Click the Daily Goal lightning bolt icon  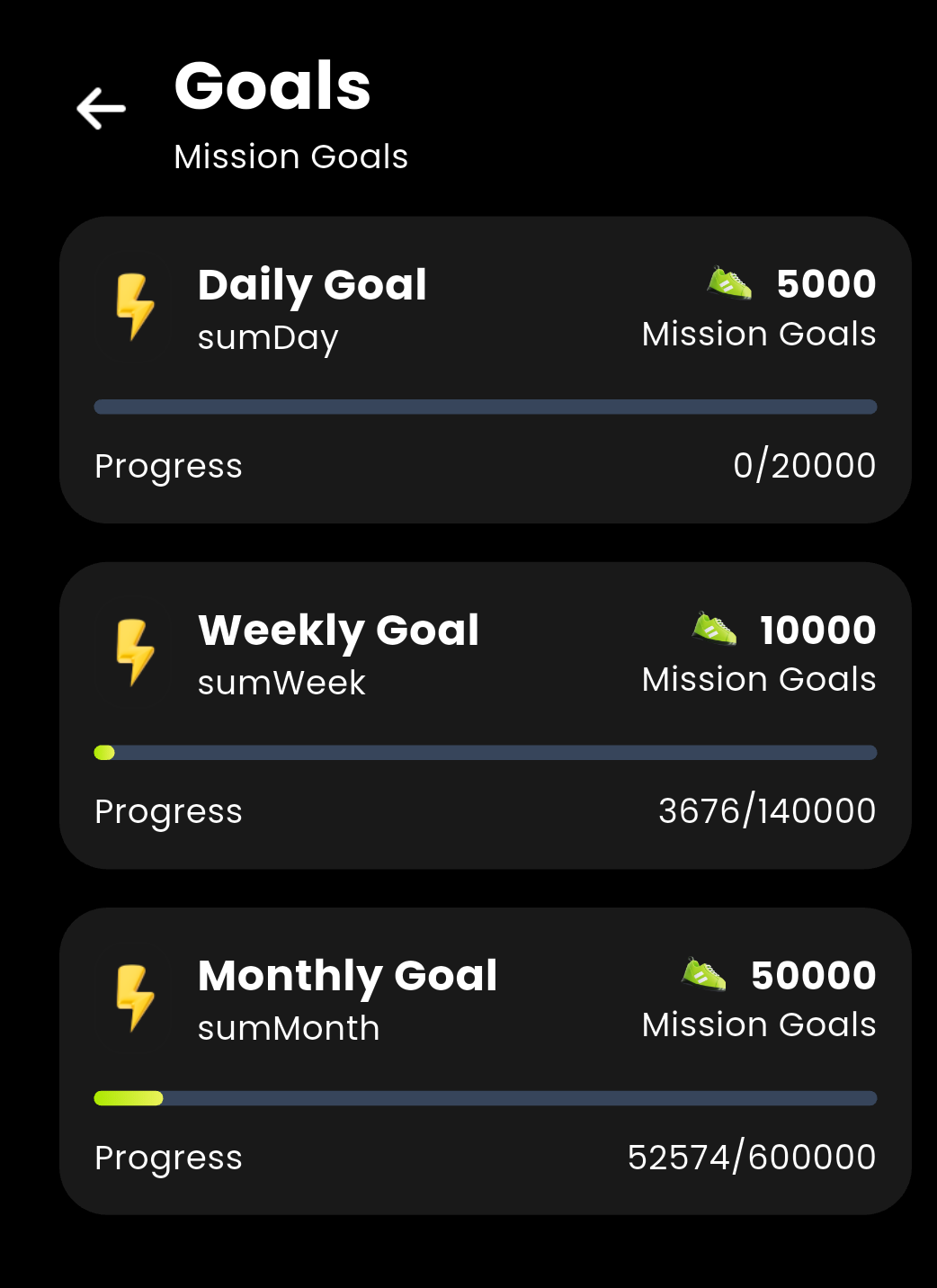[135, 307]
